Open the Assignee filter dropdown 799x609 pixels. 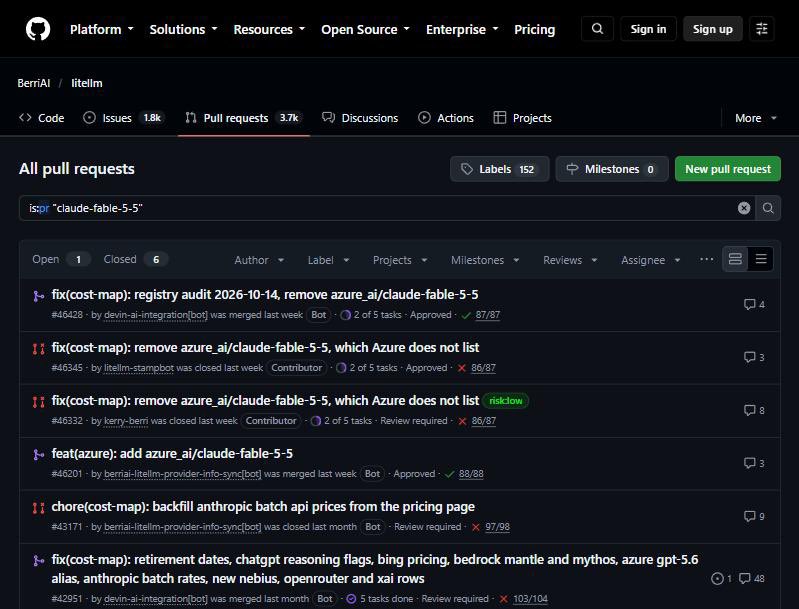[650, 260]
